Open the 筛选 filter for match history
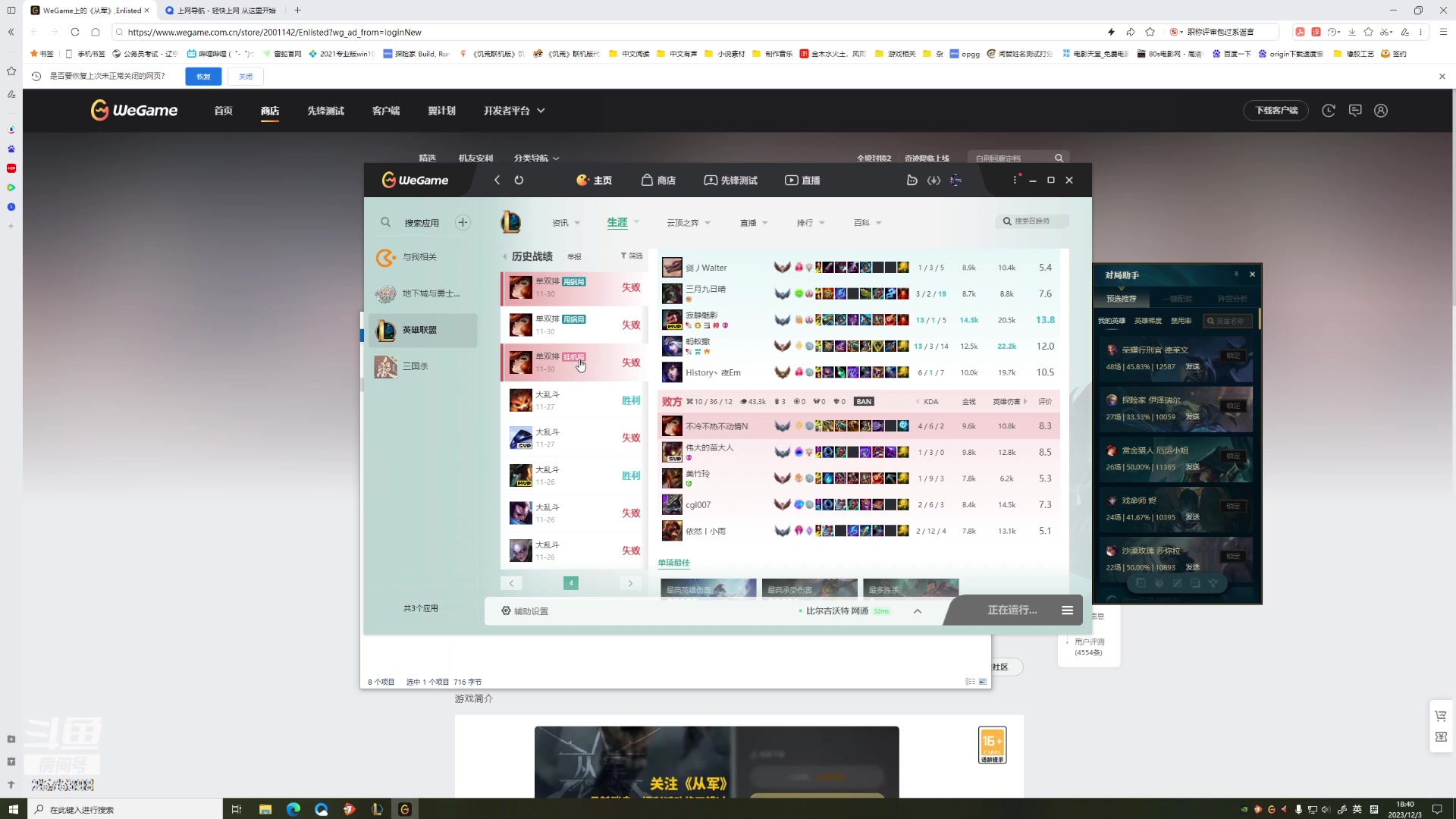 click(631, 256)
